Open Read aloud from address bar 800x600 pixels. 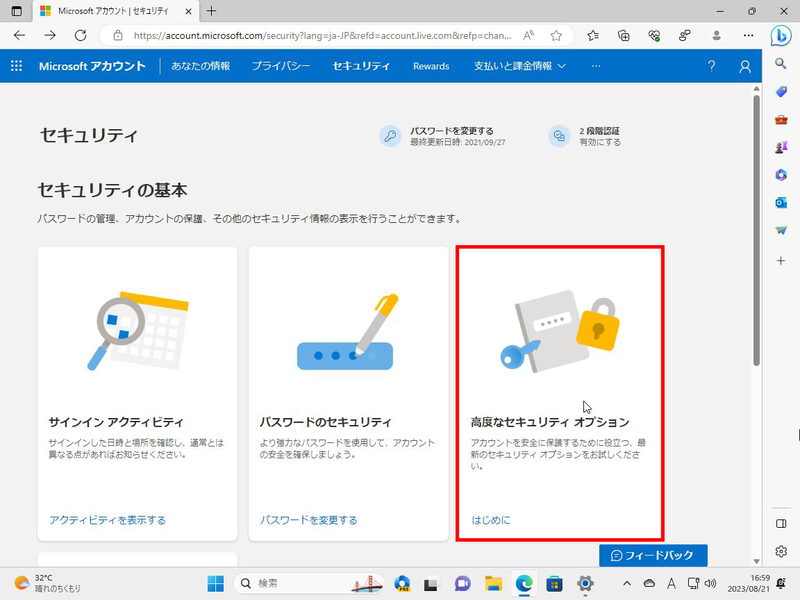point(529,35)
